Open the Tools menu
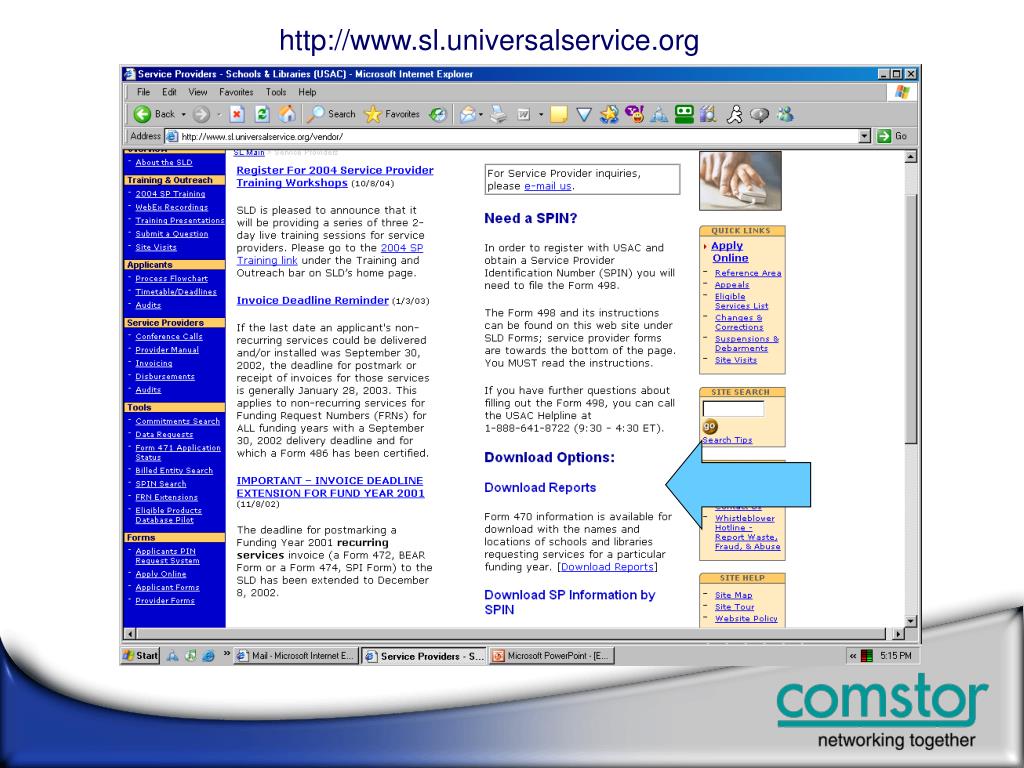The height and width of the screenshot is (768, 1024). point(276,92)
